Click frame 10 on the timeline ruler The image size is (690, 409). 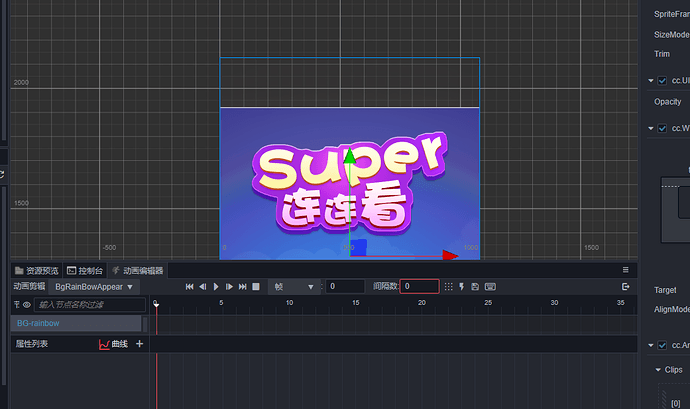[289, 303]
